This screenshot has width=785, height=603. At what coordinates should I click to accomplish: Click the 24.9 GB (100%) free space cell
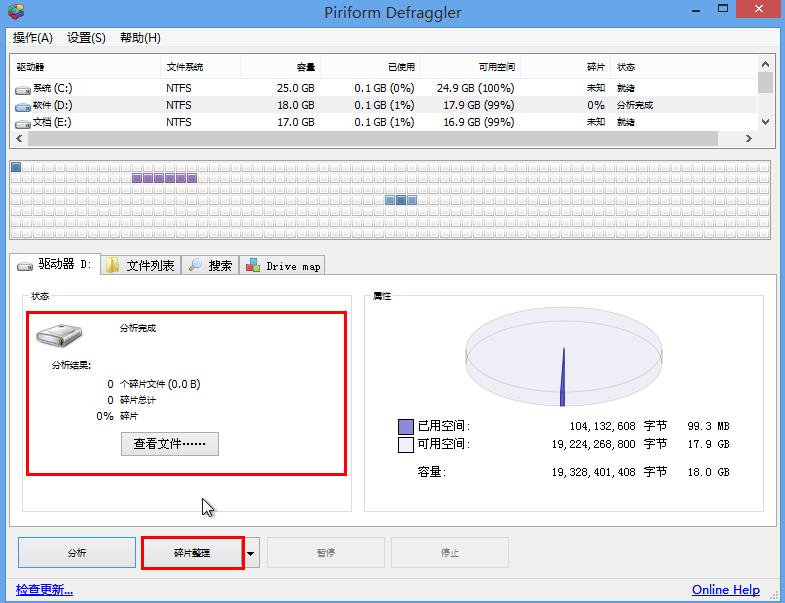[476, 88]
